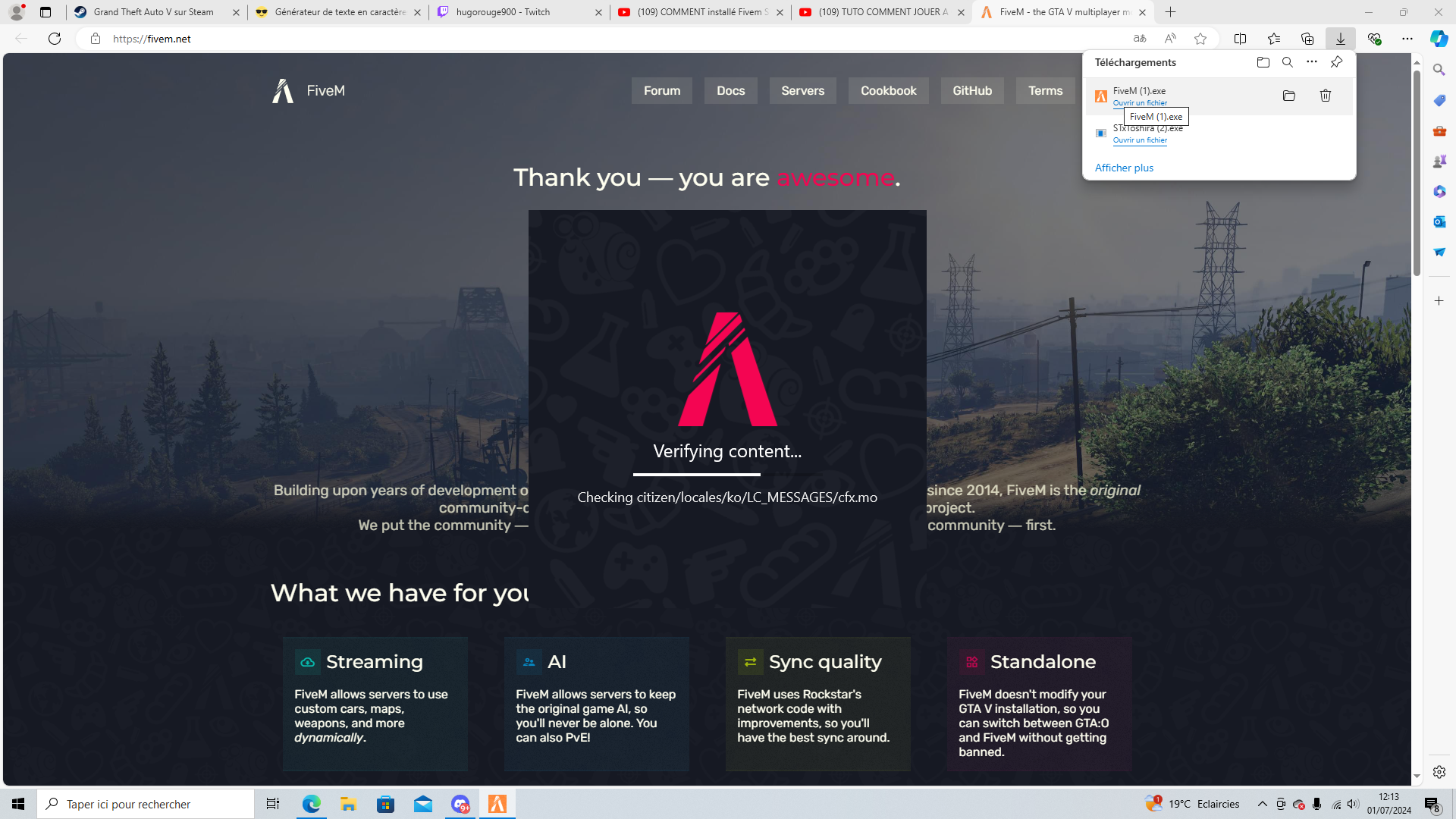
Task: Open a new browser tab
Action: (1170, 12)
